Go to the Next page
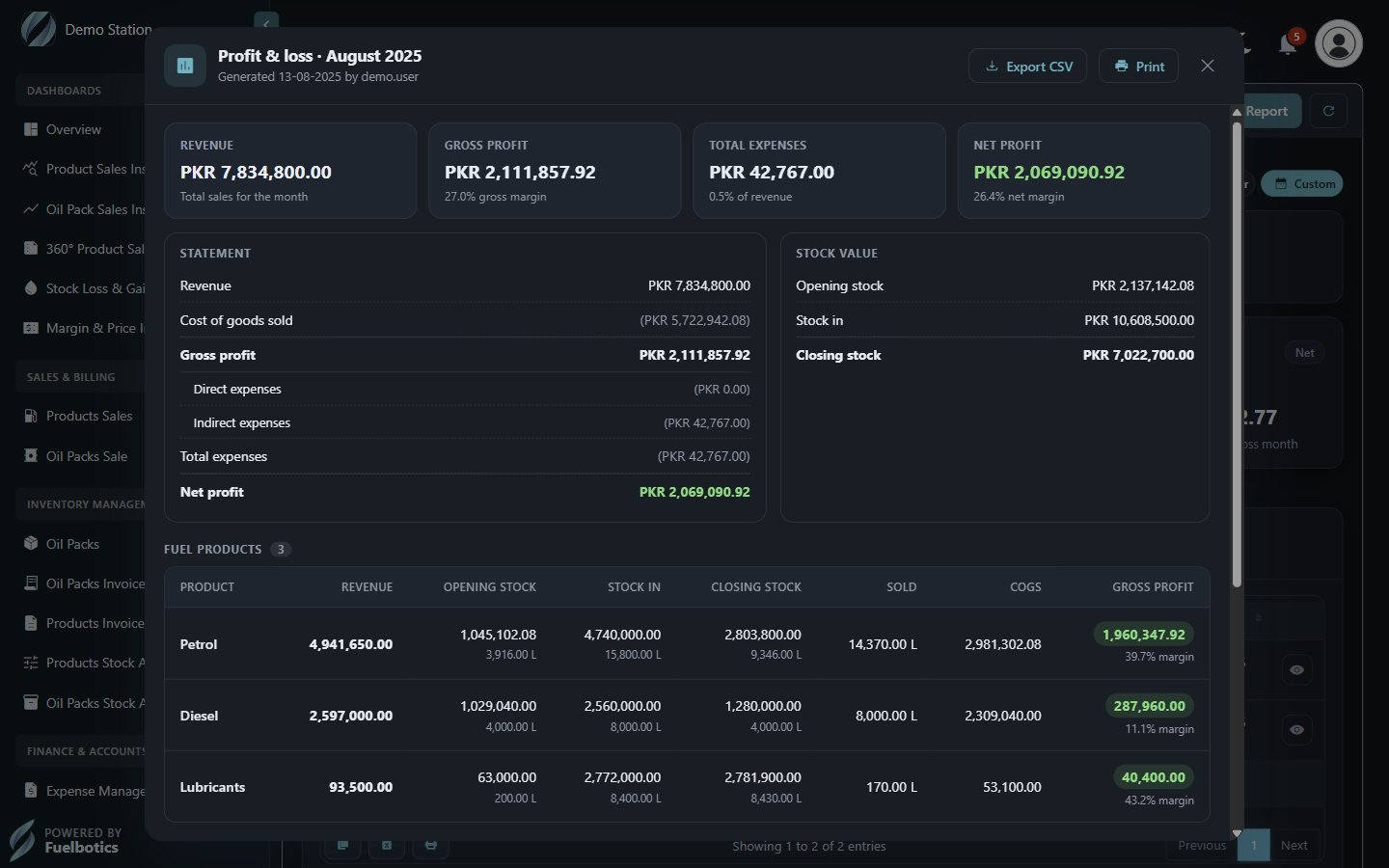Image resolution: width=1389 pixels, height=868 pixels. [x=1294, y=845]
